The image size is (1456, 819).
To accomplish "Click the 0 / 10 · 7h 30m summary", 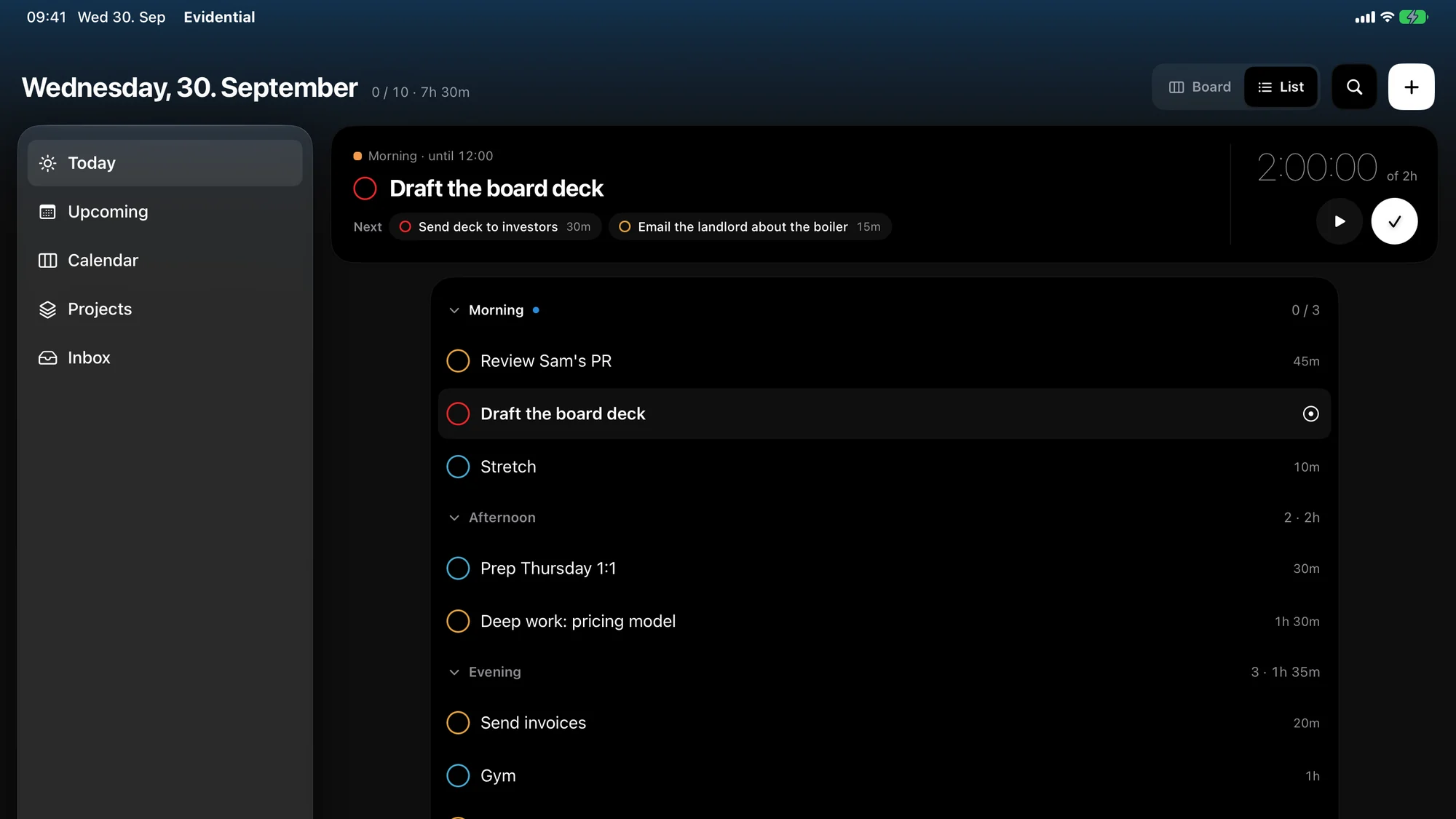I will (x=420, y=92).
